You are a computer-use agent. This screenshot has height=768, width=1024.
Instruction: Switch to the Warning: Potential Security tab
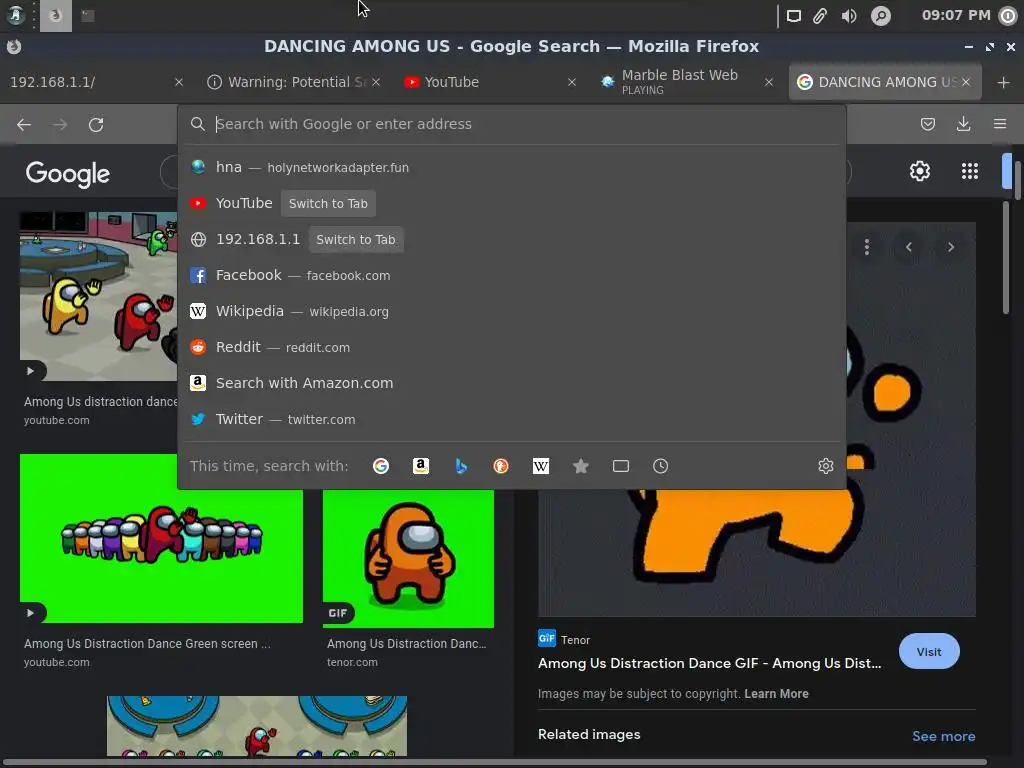click(x=293, y=82)
